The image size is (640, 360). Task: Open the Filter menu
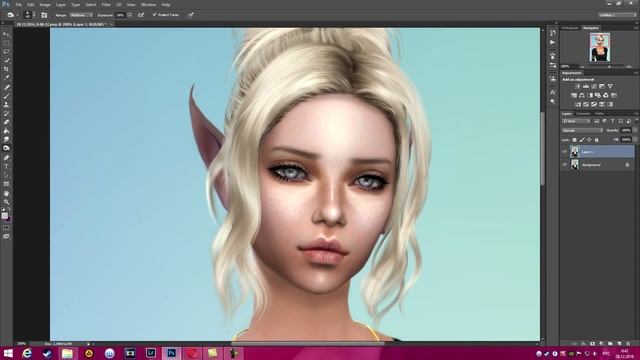click(x=106, y=5)
